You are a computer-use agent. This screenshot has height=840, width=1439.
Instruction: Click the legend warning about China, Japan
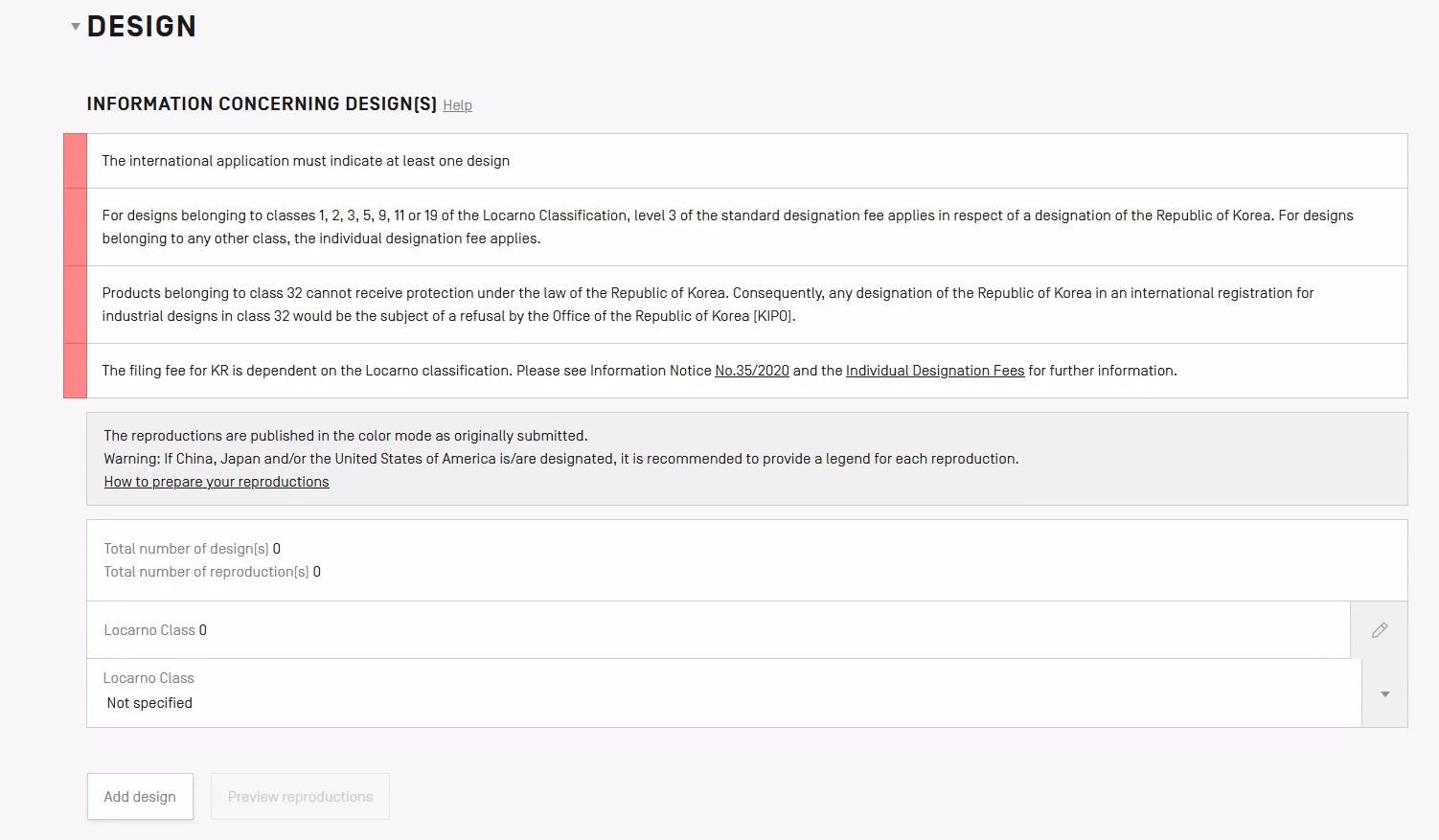click(x=560, y=459)
